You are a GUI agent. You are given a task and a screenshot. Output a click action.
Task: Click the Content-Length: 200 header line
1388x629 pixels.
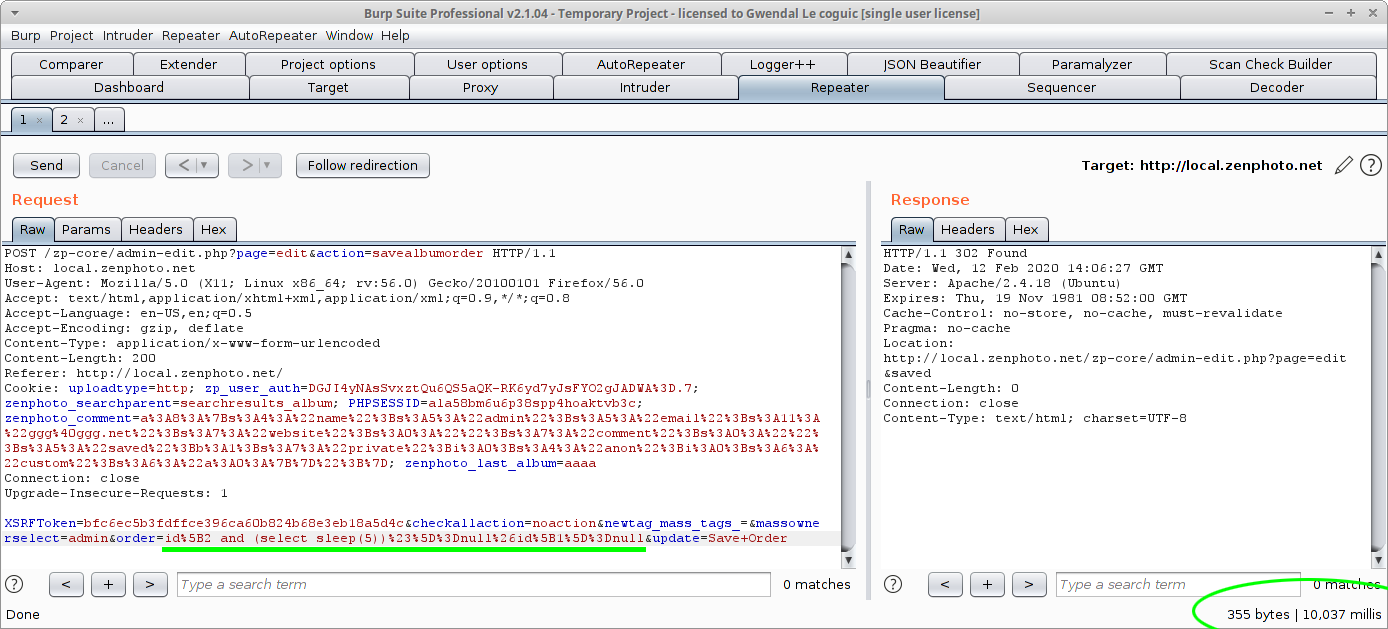[80, 358]
